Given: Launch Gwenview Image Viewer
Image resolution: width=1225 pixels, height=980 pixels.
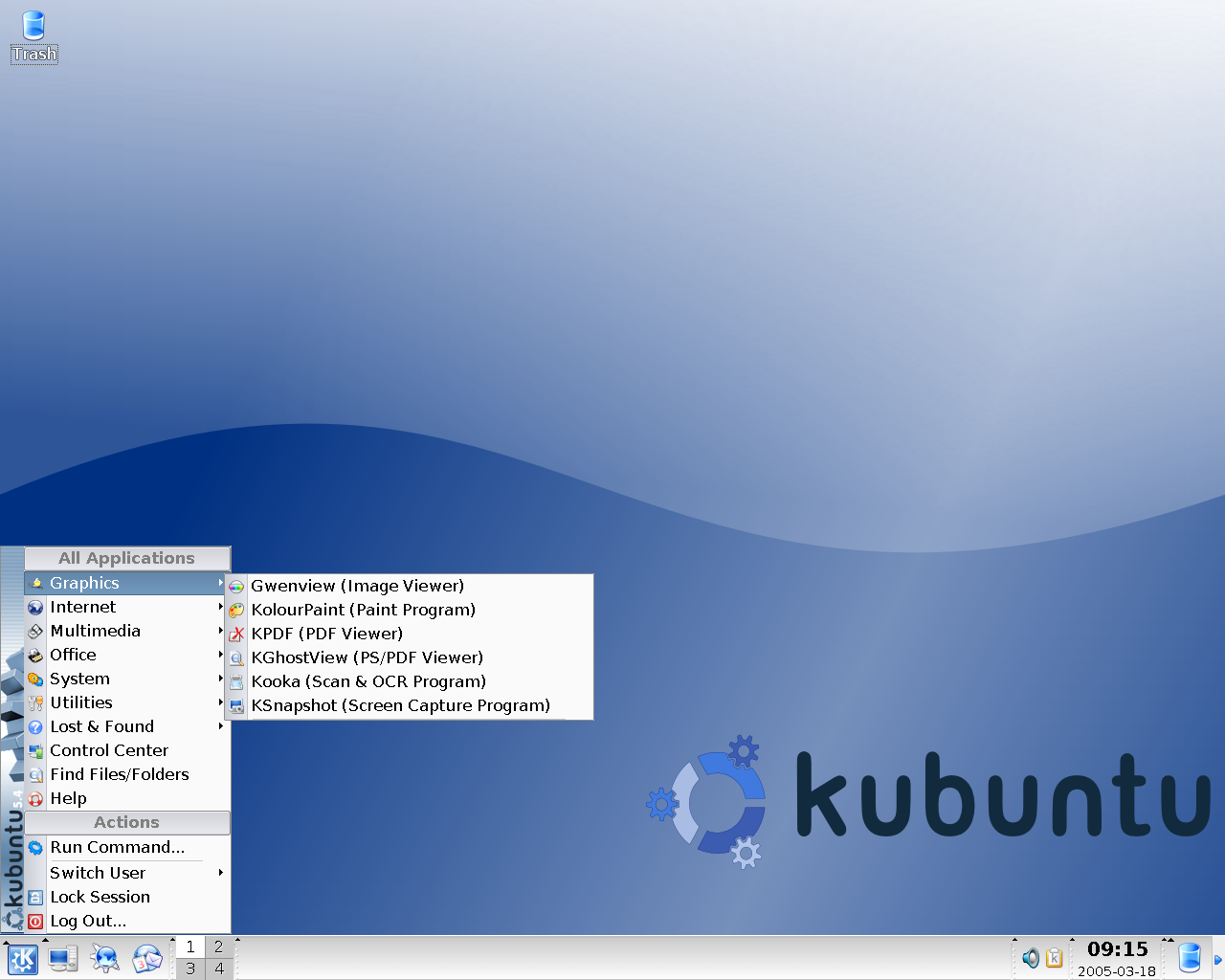Looking at the screenshot, I should pos(357,586).
